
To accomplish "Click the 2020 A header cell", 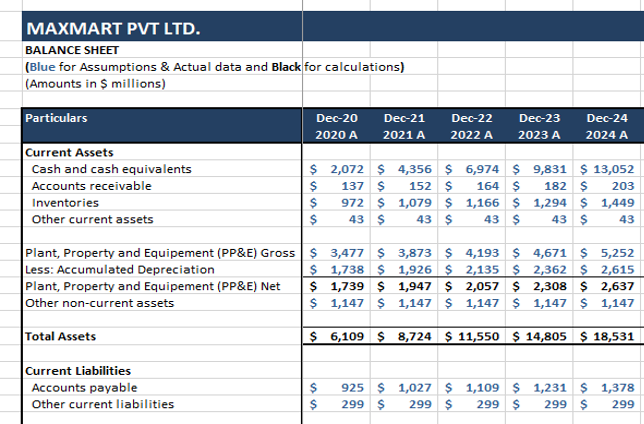I will point(337,135).
